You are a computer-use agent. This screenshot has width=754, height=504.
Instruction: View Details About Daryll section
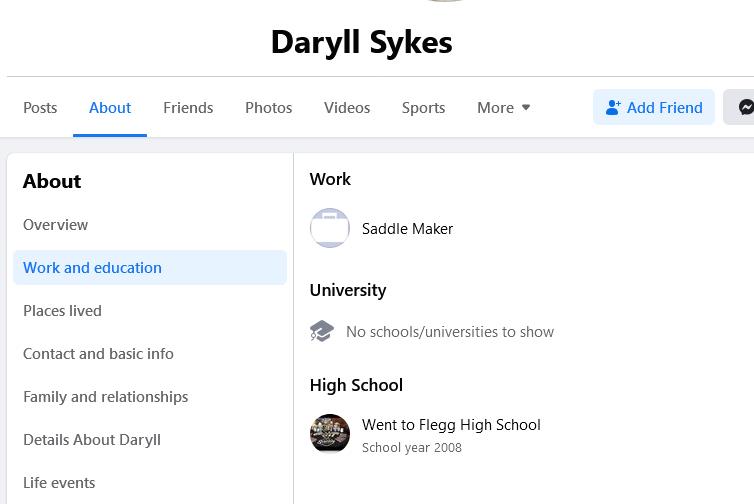(x=92, y=440)
